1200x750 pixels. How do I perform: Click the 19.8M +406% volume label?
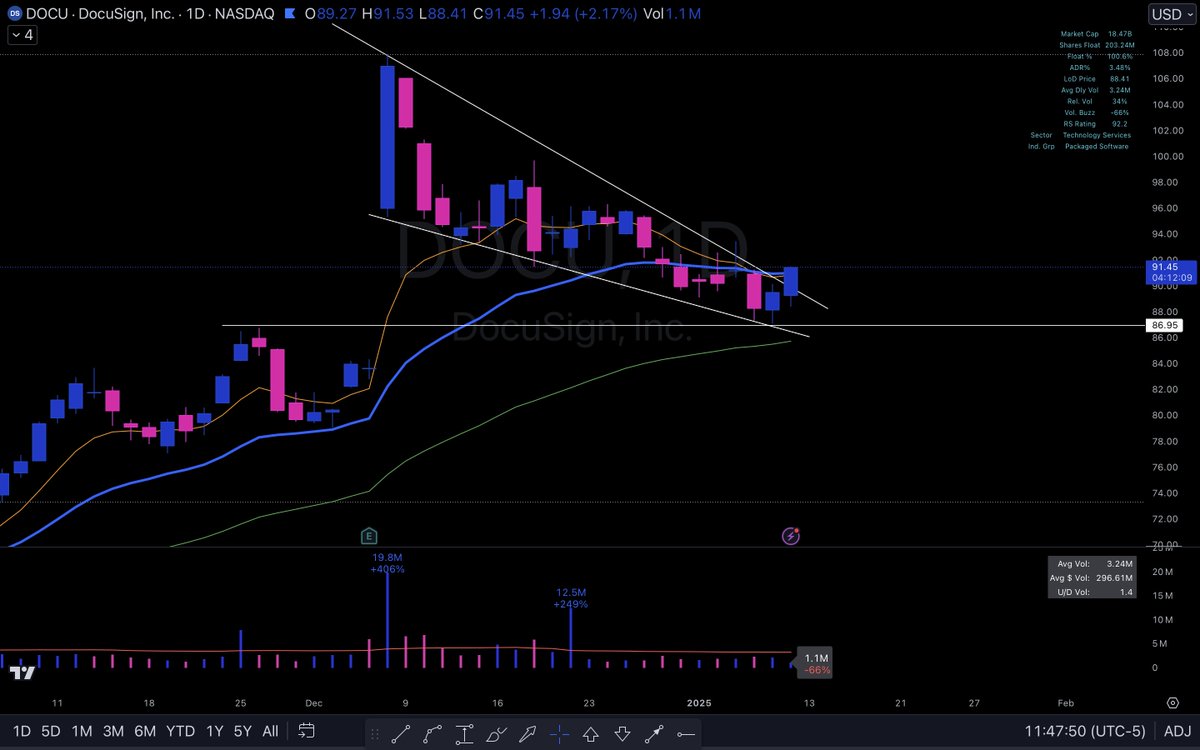coord(387,563)
